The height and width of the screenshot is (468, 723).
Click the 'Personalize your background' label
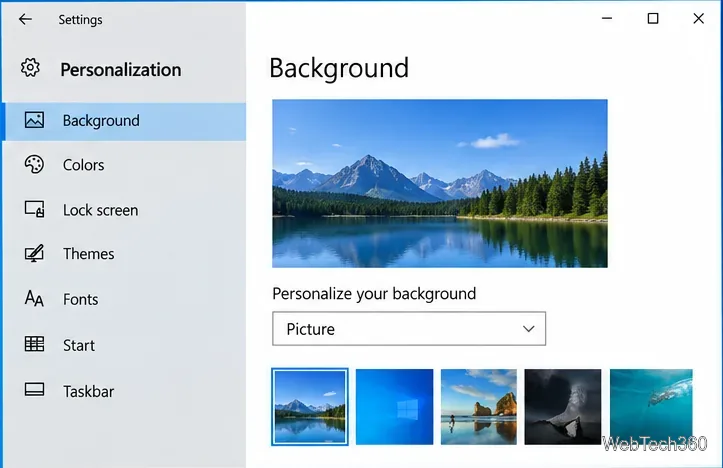click(374, 294)
